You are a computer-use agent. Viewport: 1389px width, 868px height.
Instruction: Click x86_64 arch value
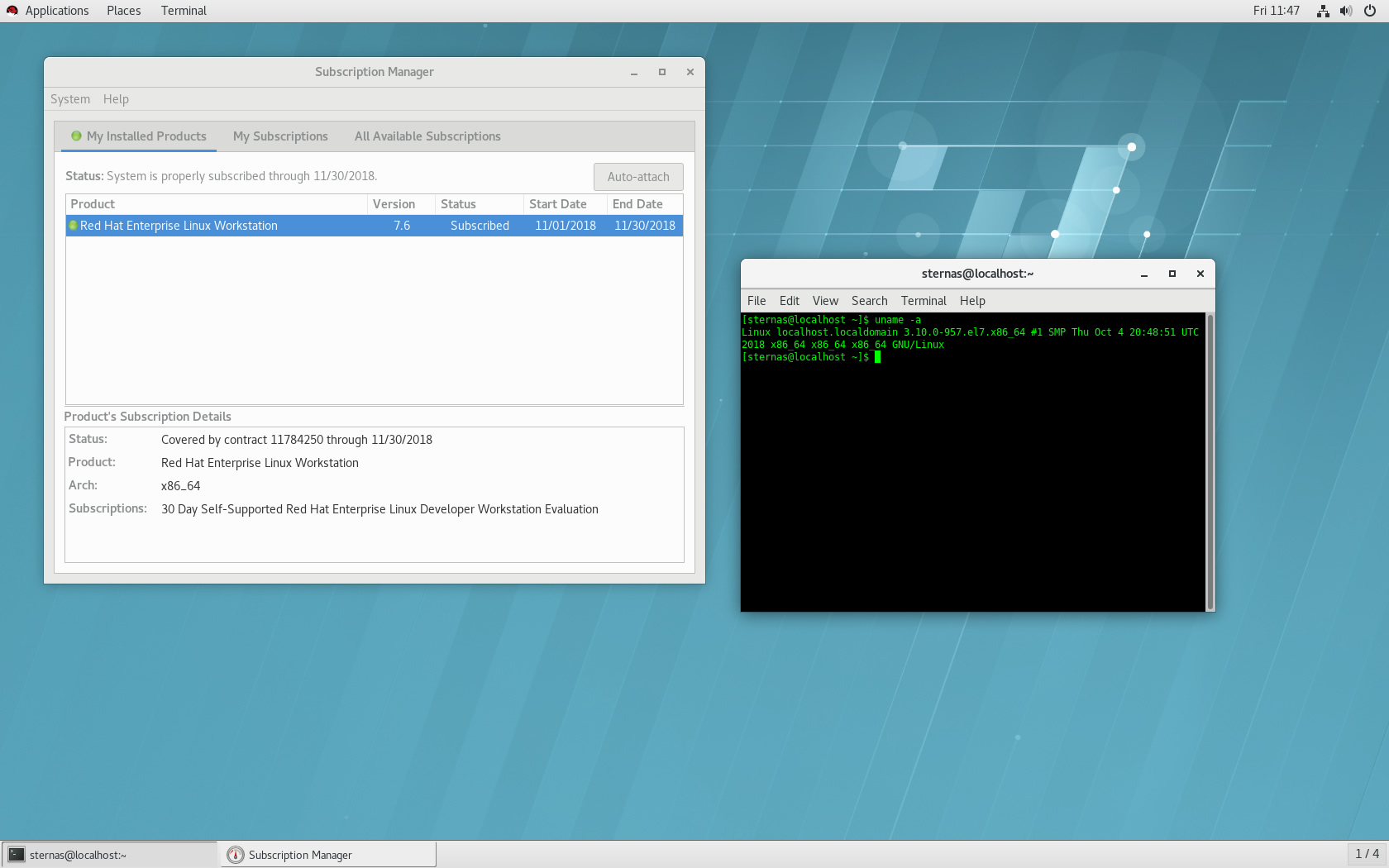pyautogui.click(x=180, y=486)
